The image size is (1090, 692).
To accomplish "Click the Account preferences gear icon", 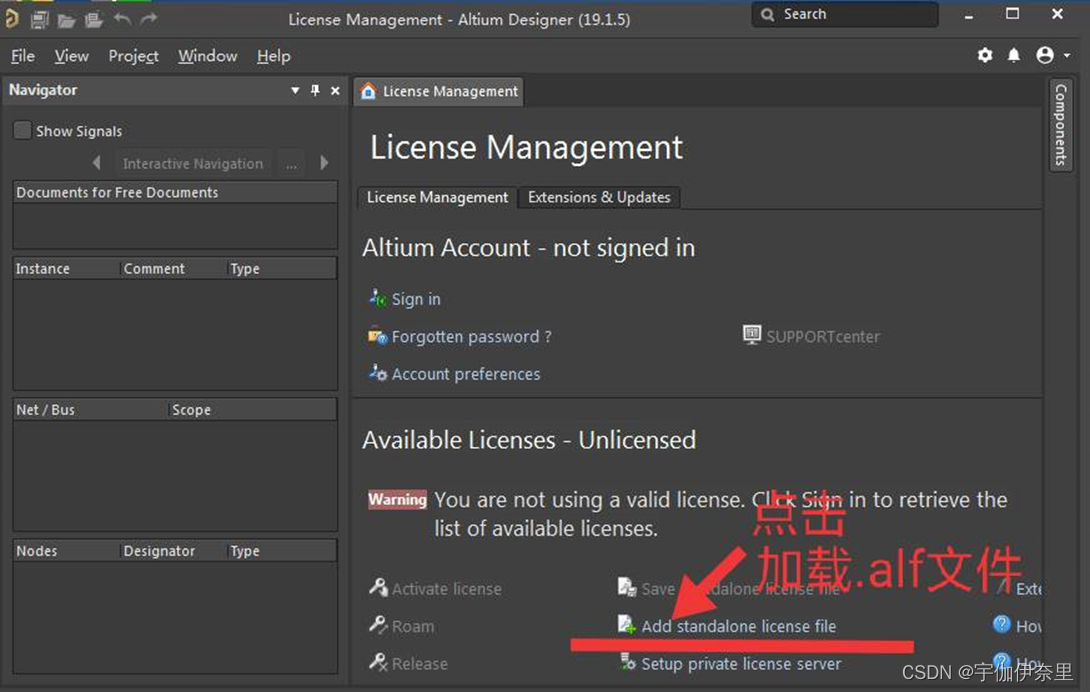I will (377, 373).
